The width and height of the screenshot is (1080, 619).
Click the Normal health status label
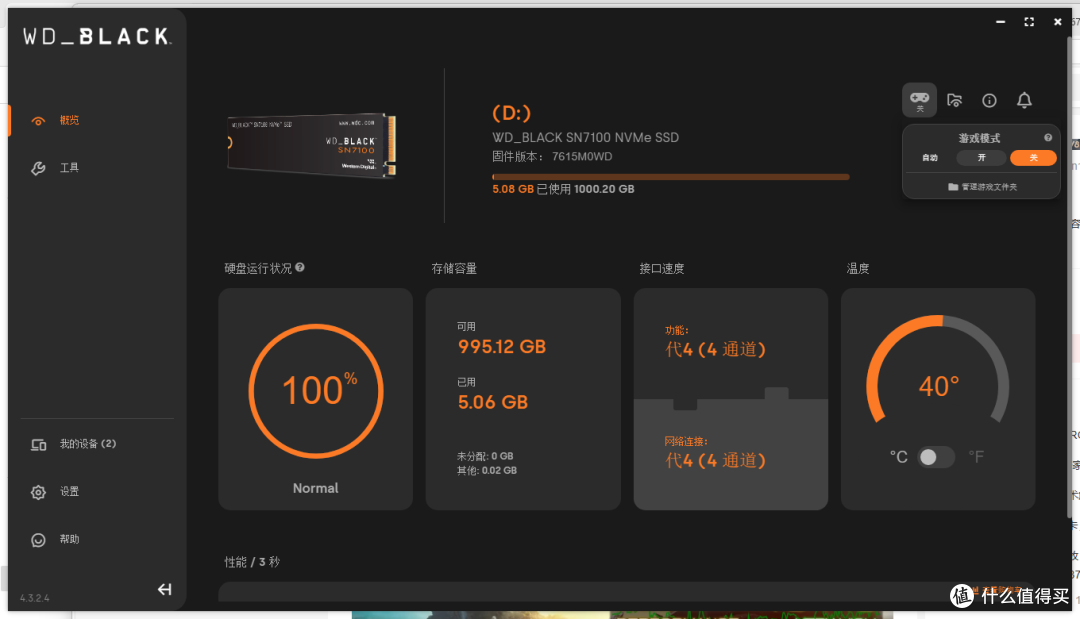pos(315,488)
